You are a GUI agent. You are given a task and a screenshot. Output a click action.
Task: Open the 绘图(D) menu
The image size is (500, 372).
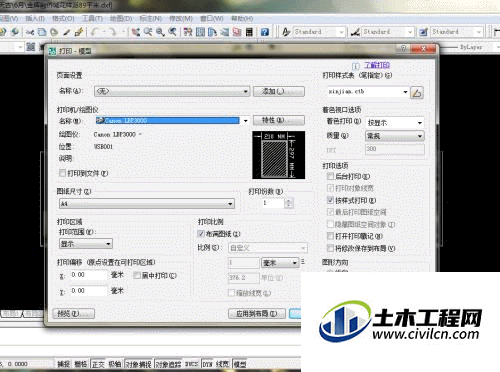coord(121,19)
